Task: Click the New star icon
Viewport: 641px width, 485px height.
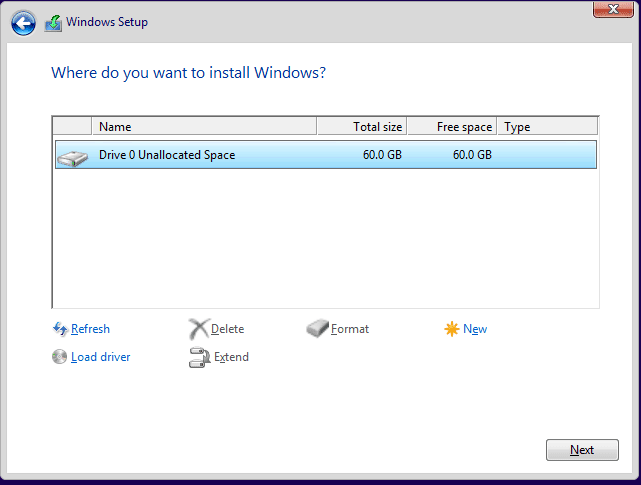Action: [452, 329]
